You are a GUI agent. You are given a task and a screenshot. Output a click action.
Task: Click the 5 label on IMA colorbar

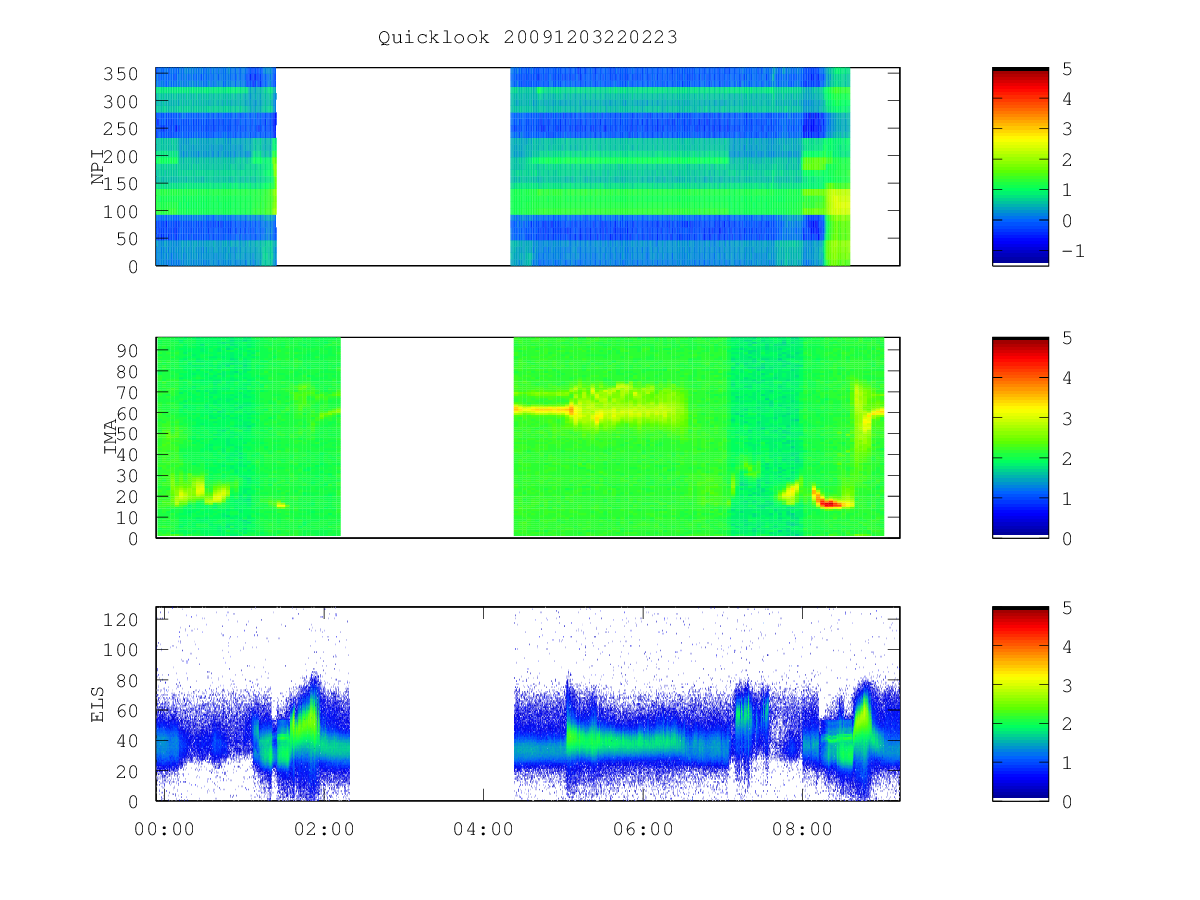(x=1066, y=339)
